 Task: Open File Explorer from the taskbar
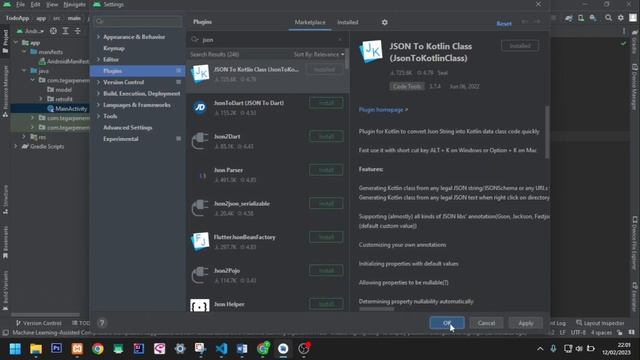click(x=36, y=349)
